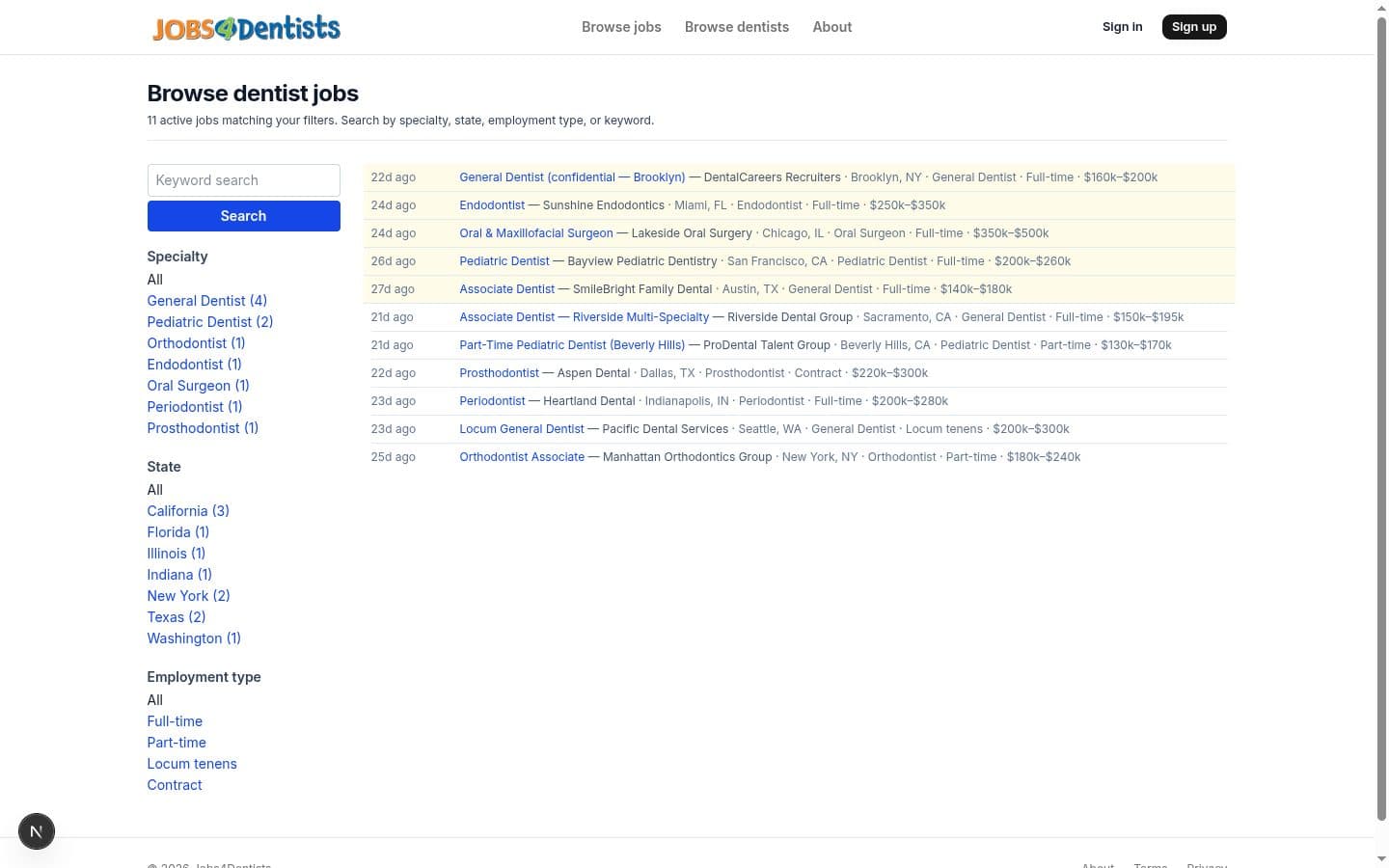Filter by Endodontist (1) specialty
Screen dimensions: 1389x868
(x=194, y=365)
